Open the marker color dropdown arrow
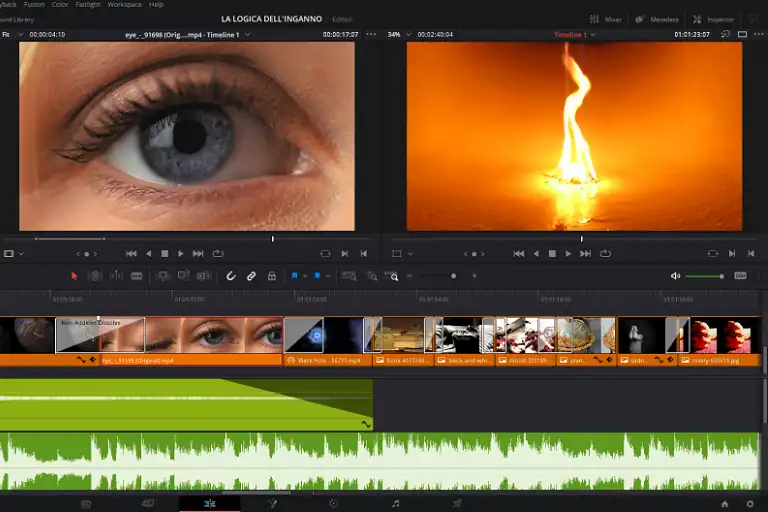The height and width of the screenshot is (512, 768). click(x=328, y=276)
